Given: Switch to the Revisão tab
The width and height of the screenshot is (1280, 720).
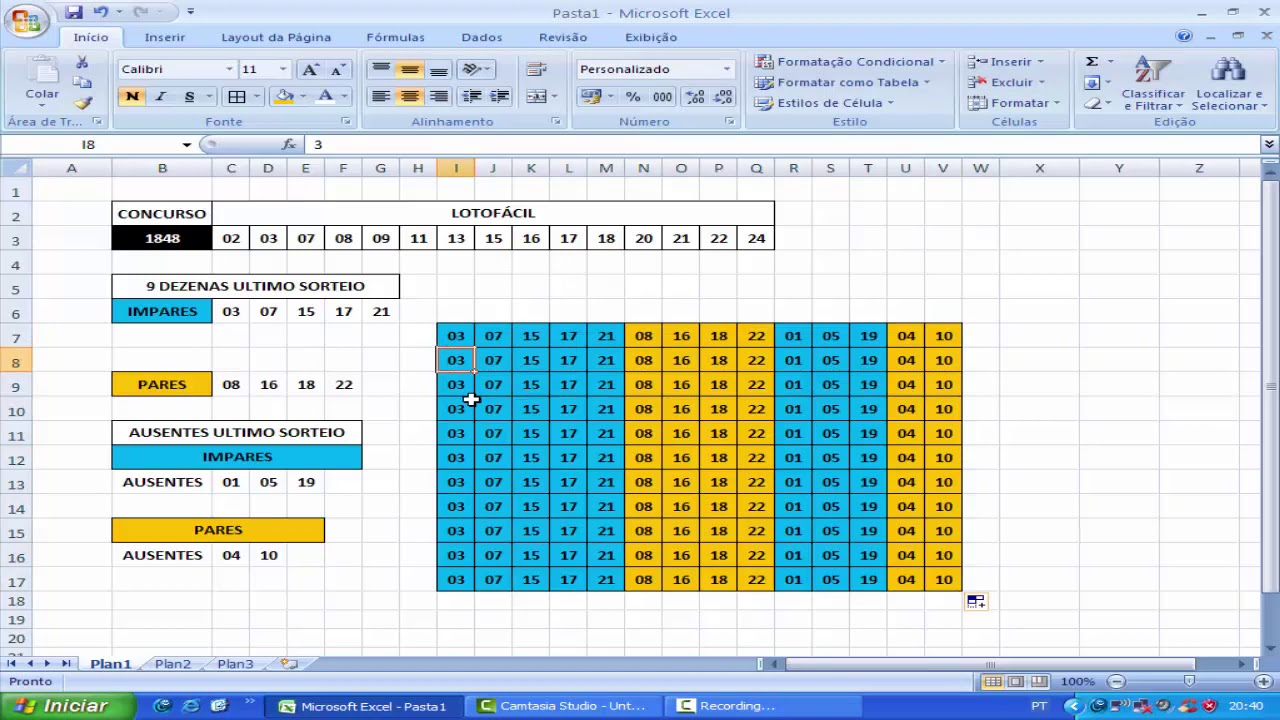Looking at the screenshot, I should [563, 37].
